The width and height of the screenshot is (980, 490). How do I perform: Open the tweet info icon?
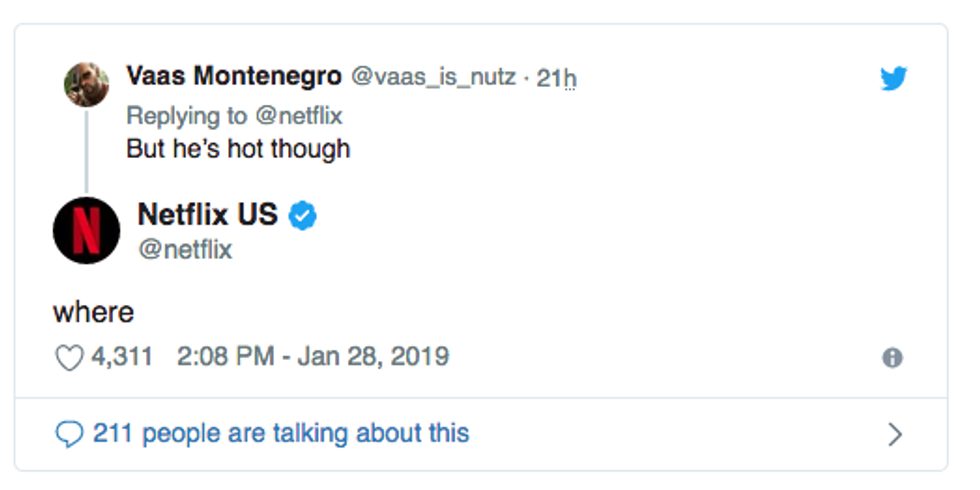893,358
